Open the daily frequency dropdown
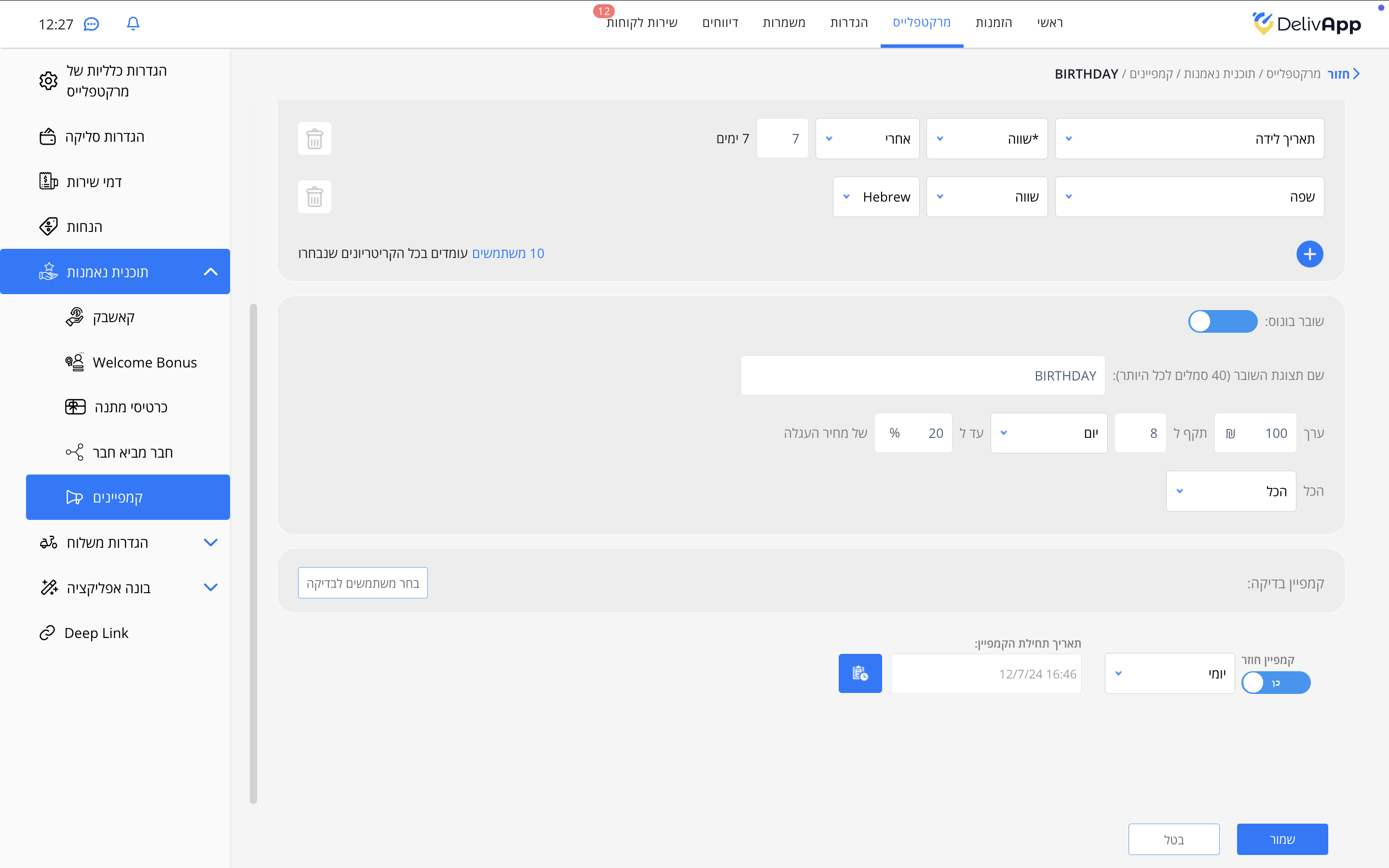1389x868 pixels. click(1169, 673)
